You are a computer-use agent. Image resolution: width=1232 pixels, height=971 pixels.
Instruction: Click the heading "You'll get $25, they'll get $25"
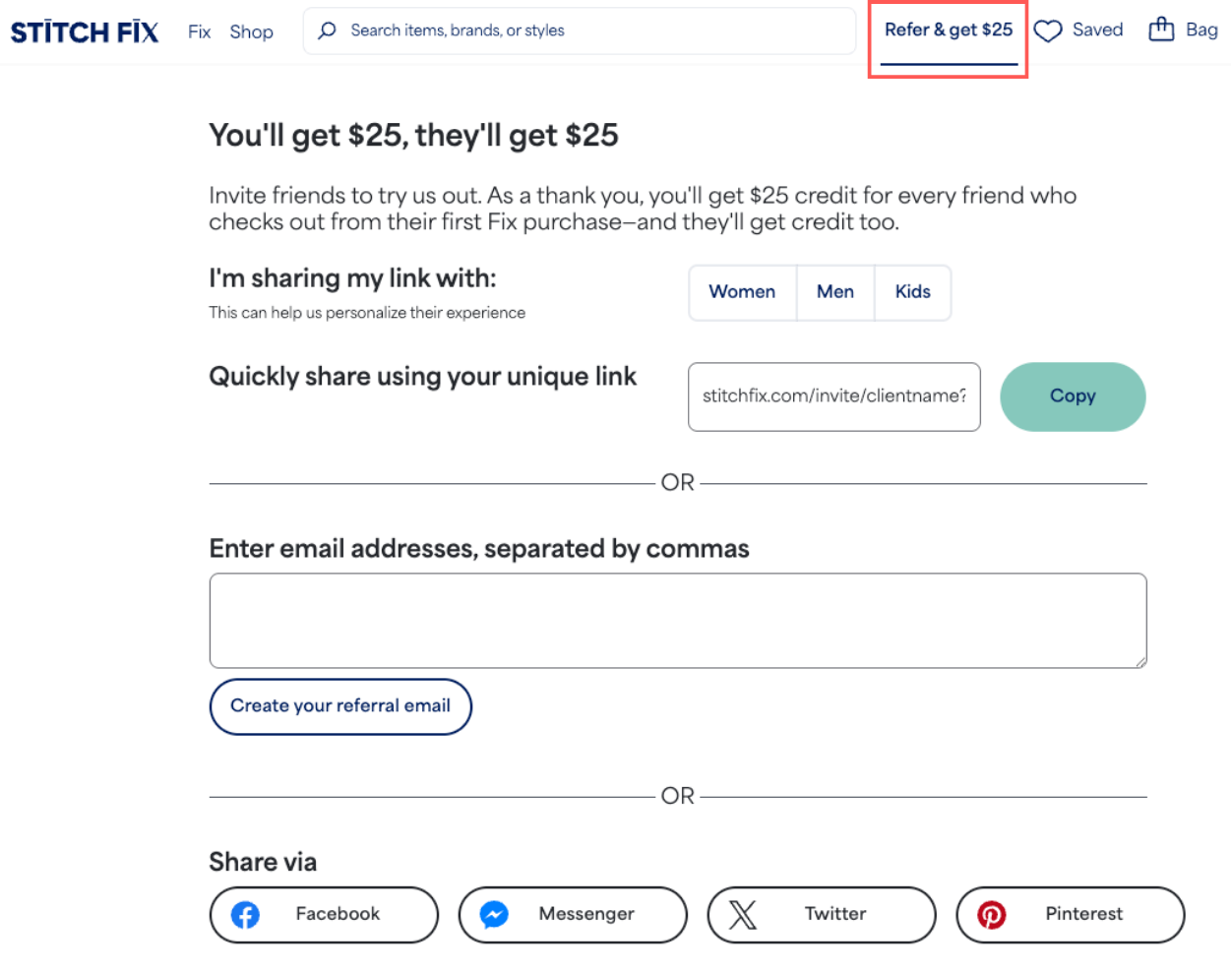point(413,135)
